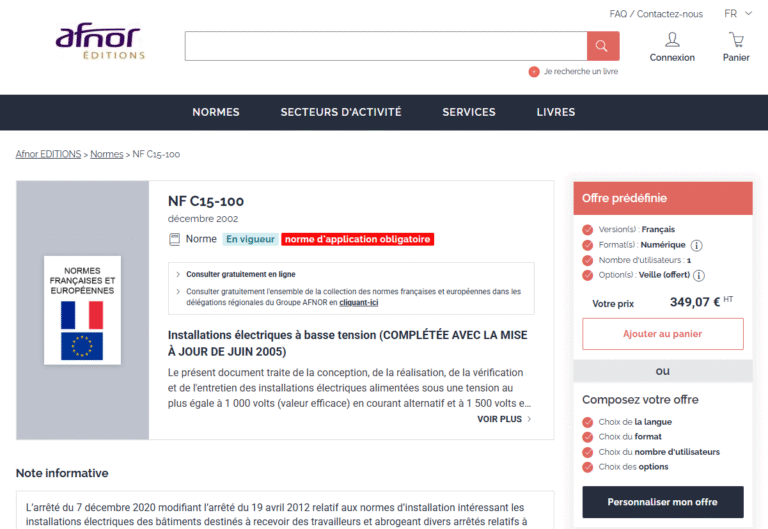Image resolution: width=768 pixels, height=529 pixels.
Task: Click the book icon next to Norme
Action: pos(174,240)
